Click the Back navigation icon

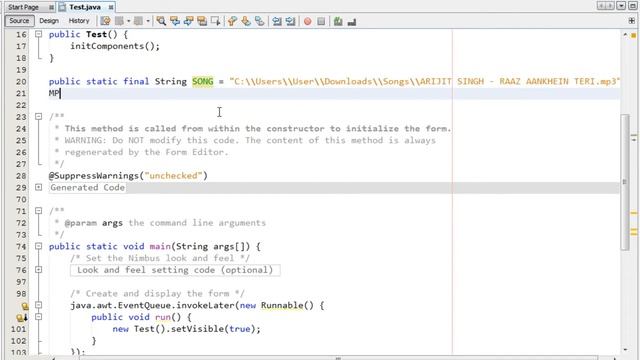(x=120, y=21)
